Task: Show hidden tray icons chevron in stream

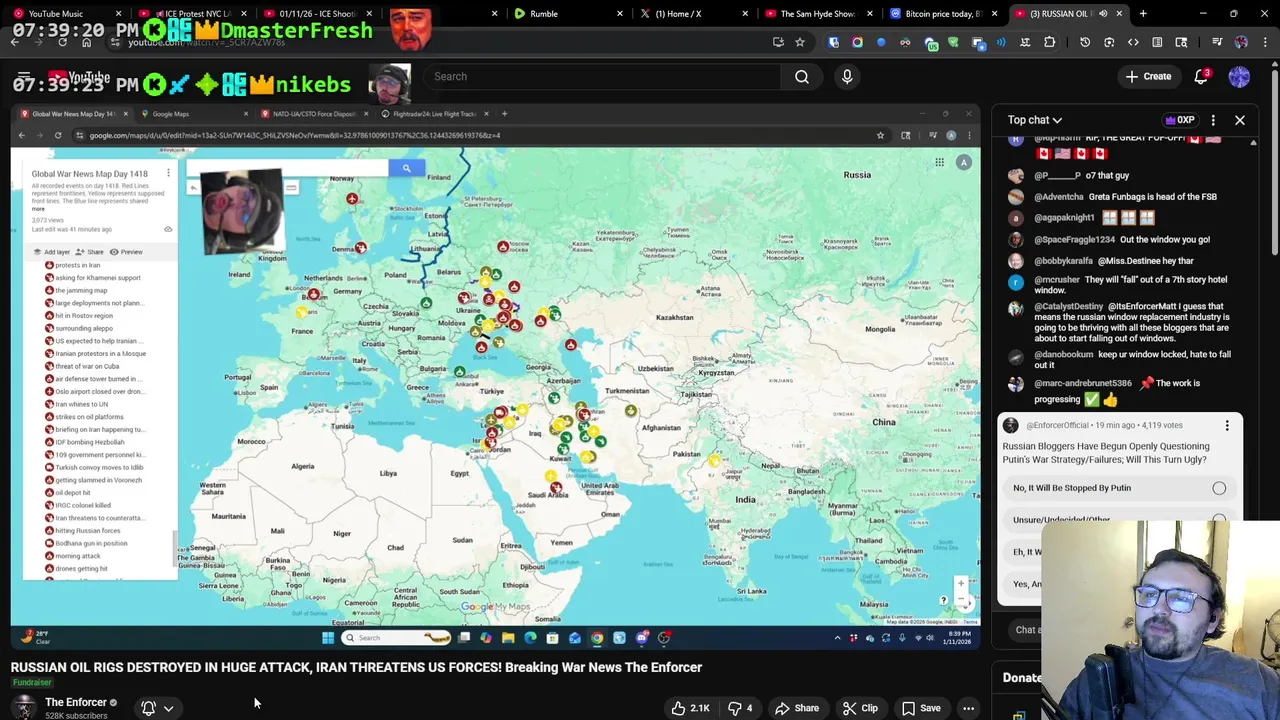Action: [837, 638]
